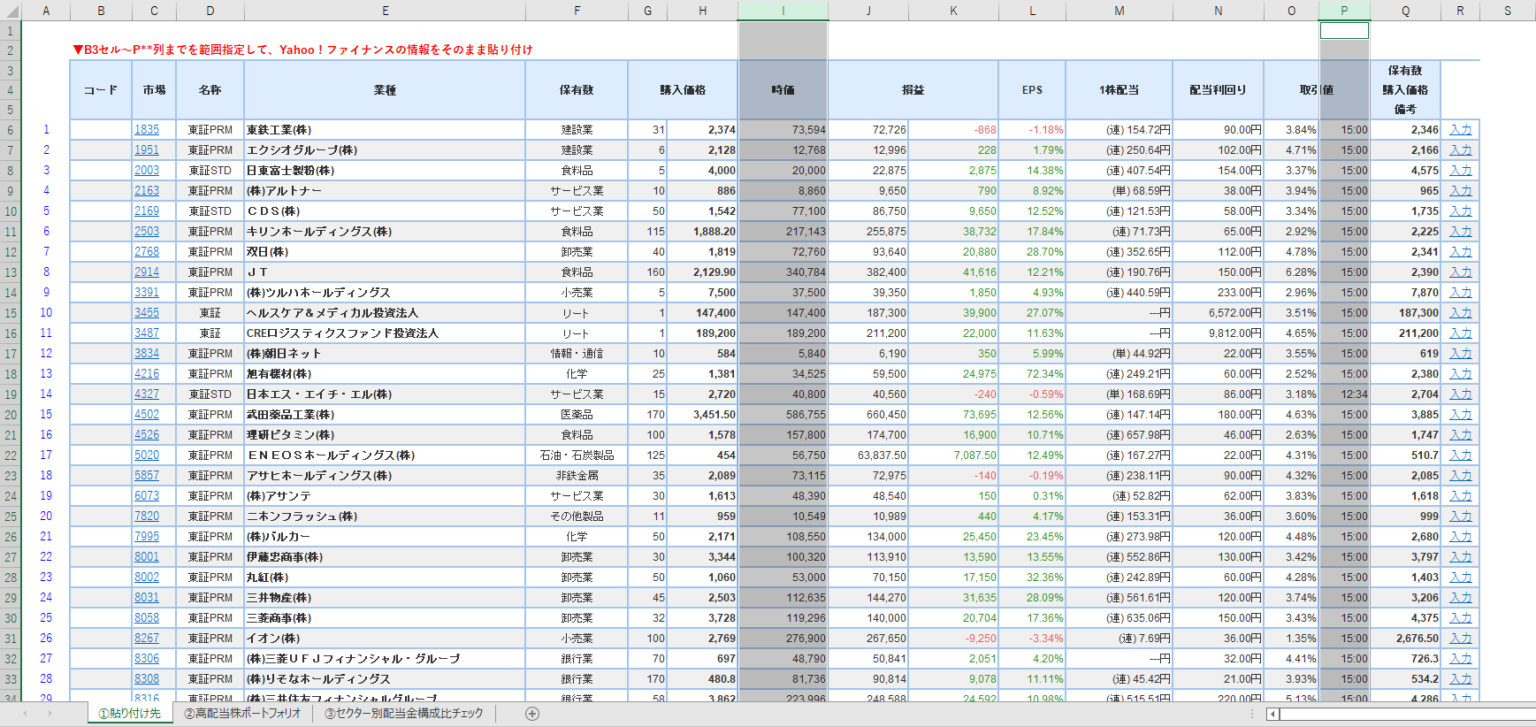This screenshot has height=727, width=1536.
Task: Click 入力 link in 東鉄工業 row
Action: click(x=1460, y=130)
